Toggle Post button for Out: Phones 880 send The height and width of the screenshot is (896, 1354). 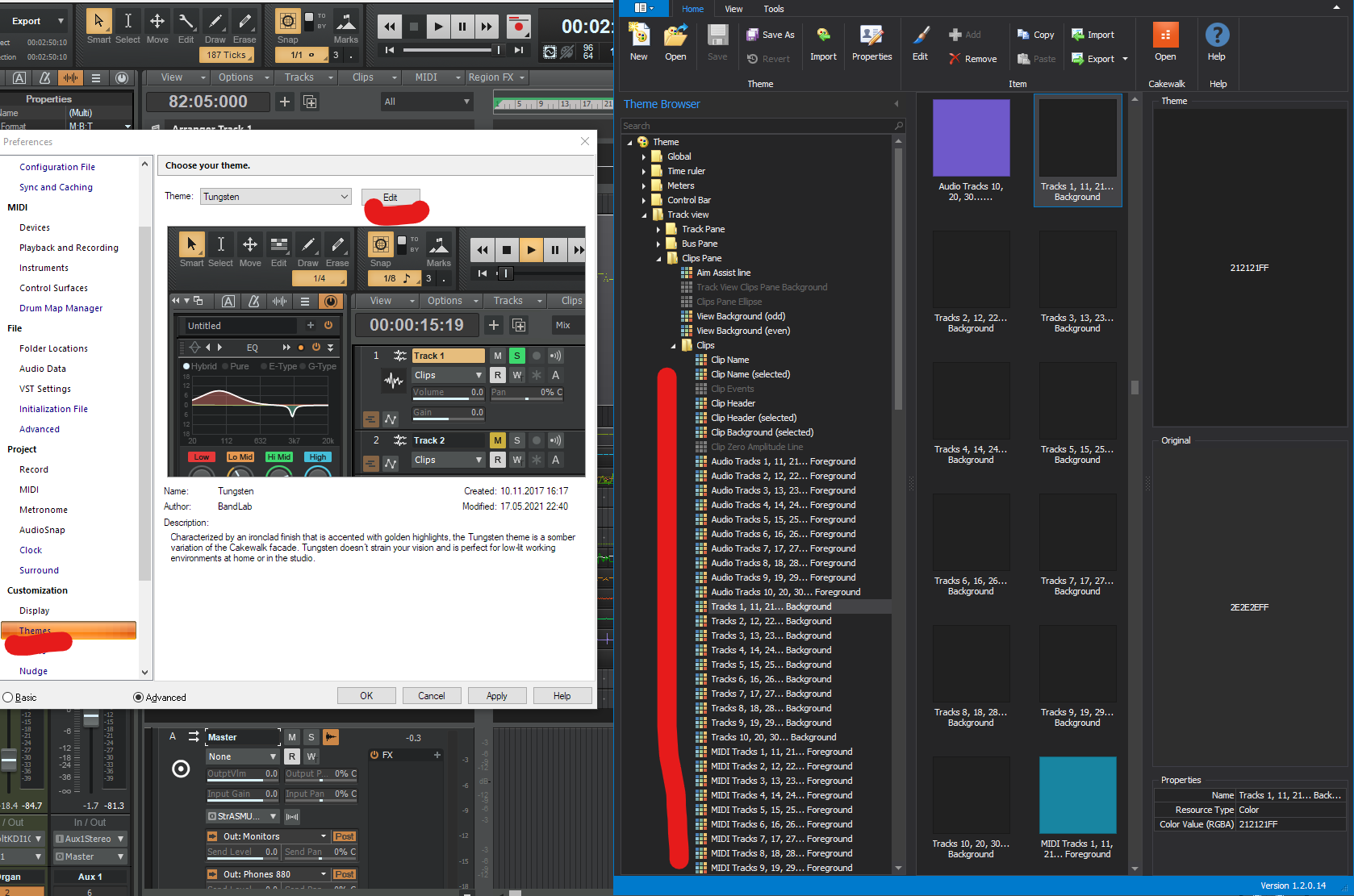(345, 874)
